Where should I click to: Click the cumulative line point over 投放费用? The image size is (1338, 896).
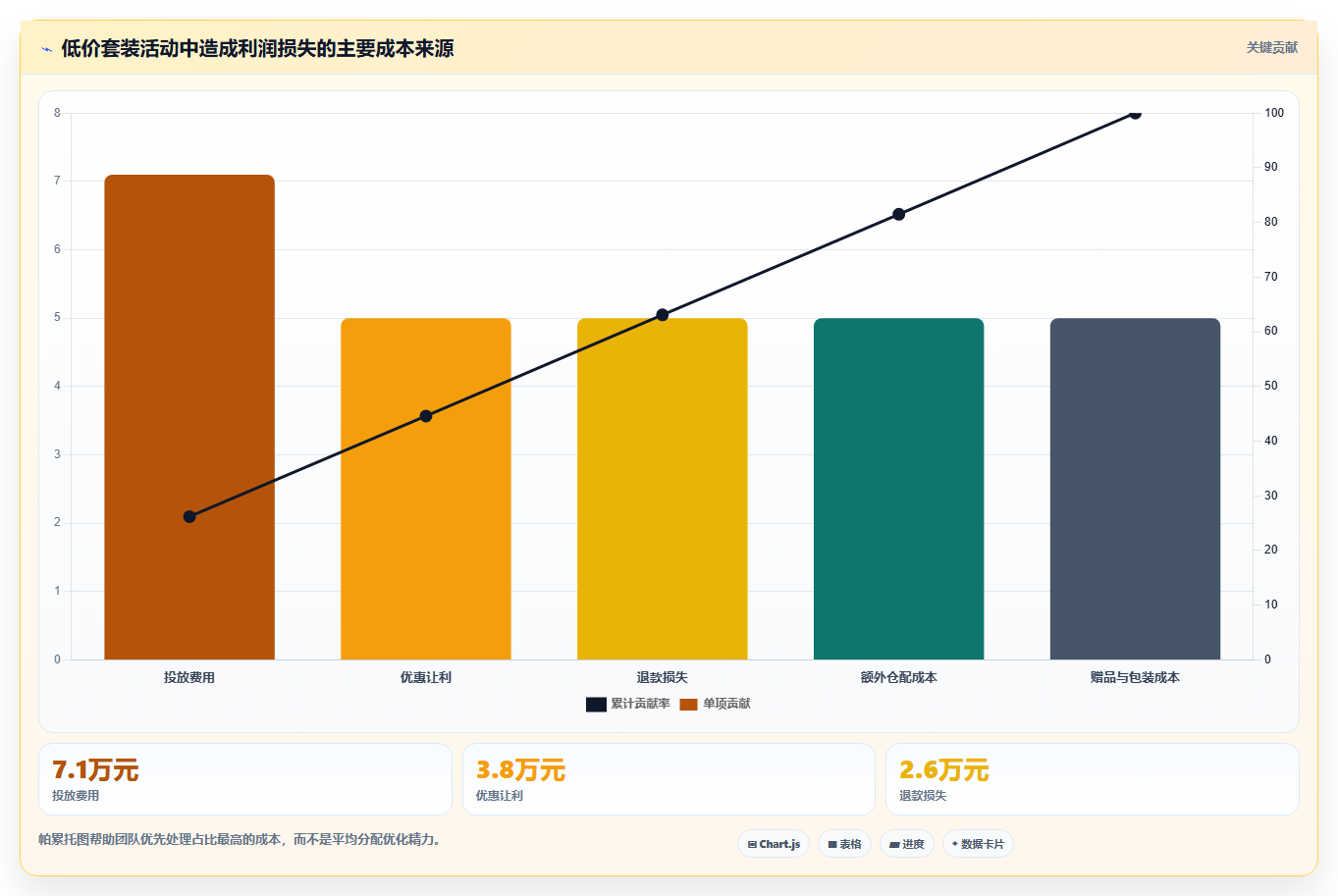pyautogui.click(x=189, y=516)
